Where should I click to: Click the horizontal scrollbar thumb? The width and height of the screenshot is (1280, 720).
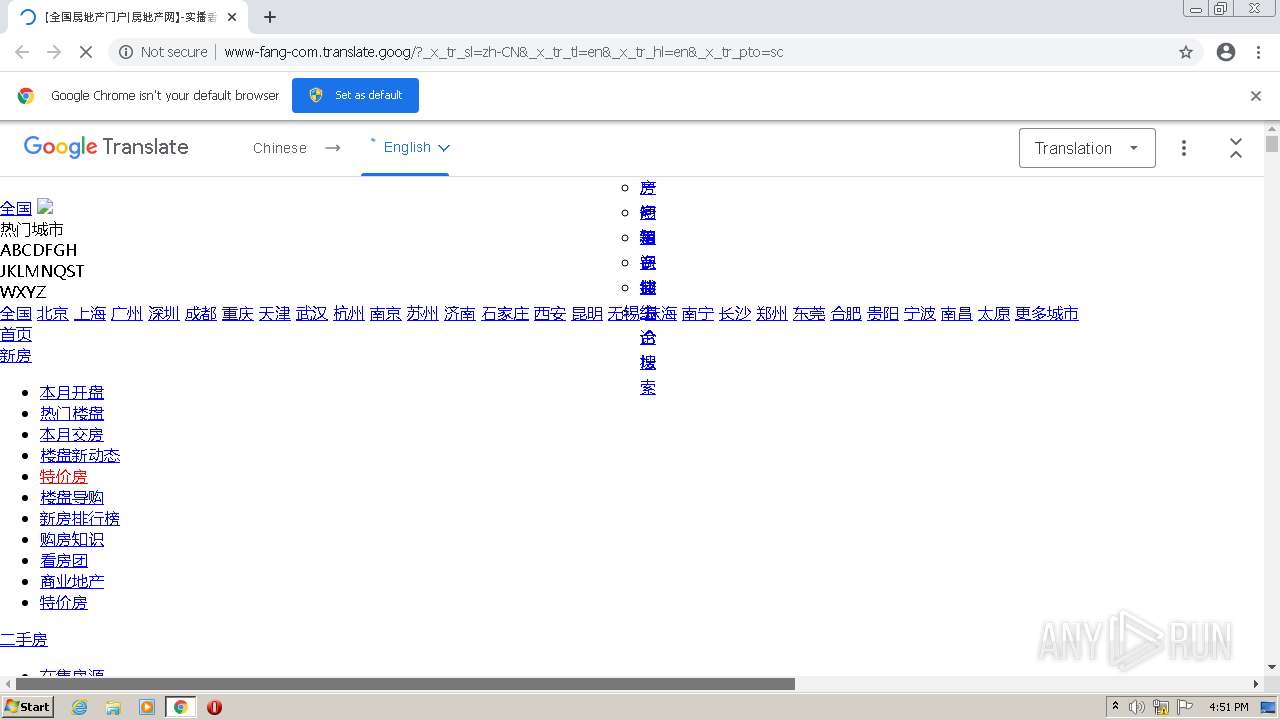(405, 684)
